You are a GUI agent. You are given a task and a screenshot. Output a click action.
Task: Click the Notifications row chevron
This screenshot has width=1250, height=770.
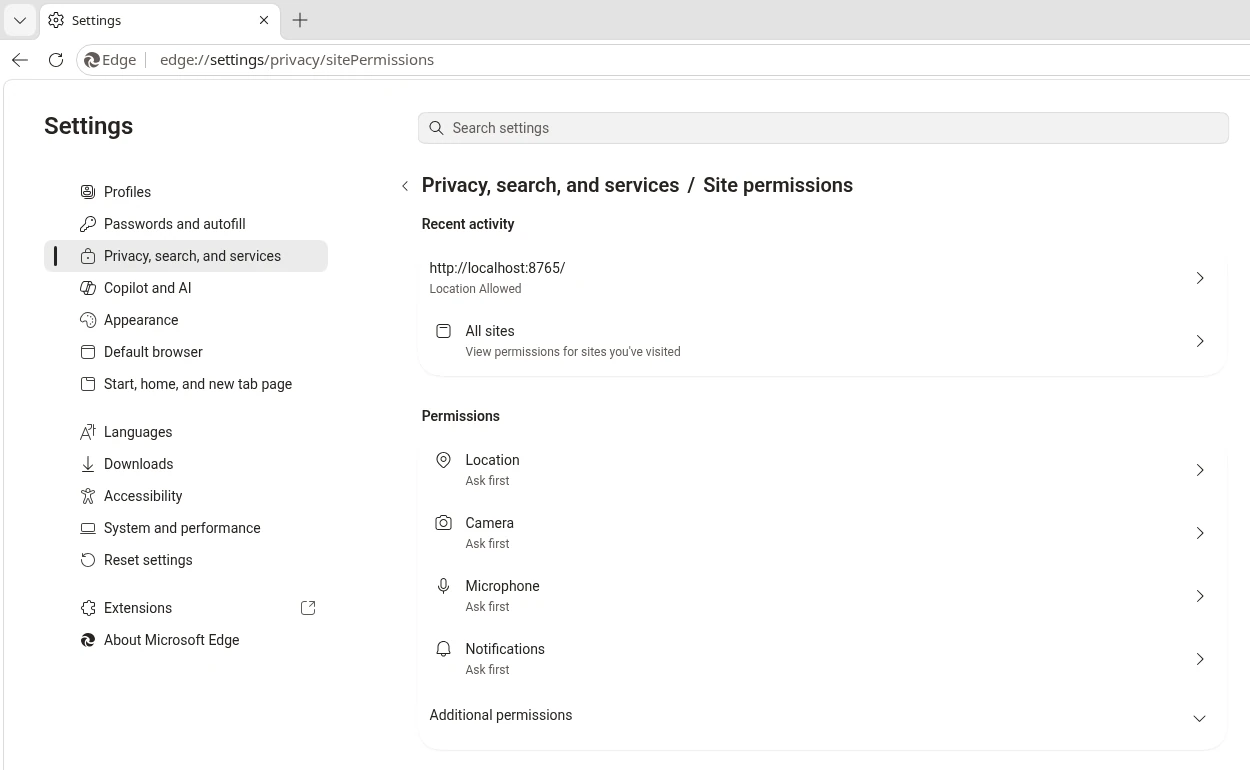click(1200, 659)
